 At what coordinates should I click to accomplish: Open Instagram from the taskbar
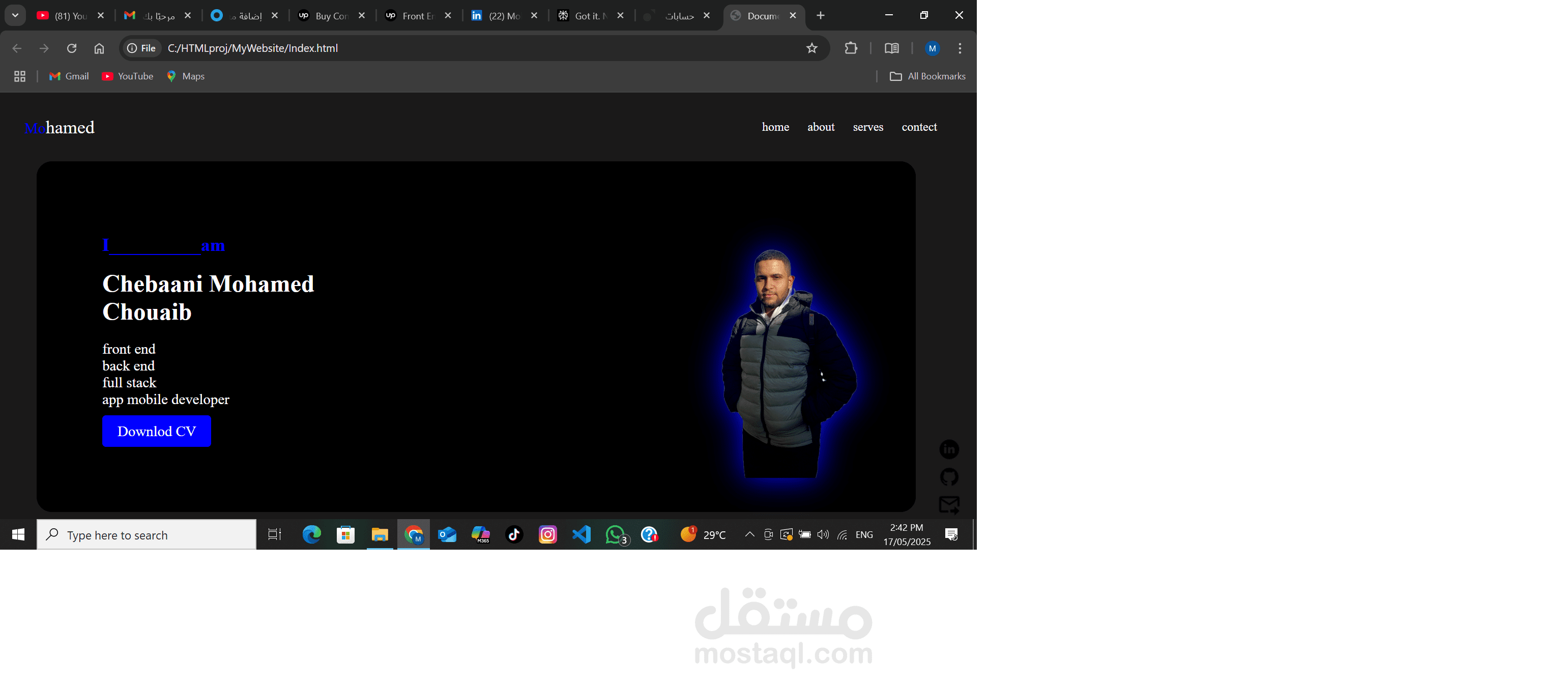click(548, 534)
